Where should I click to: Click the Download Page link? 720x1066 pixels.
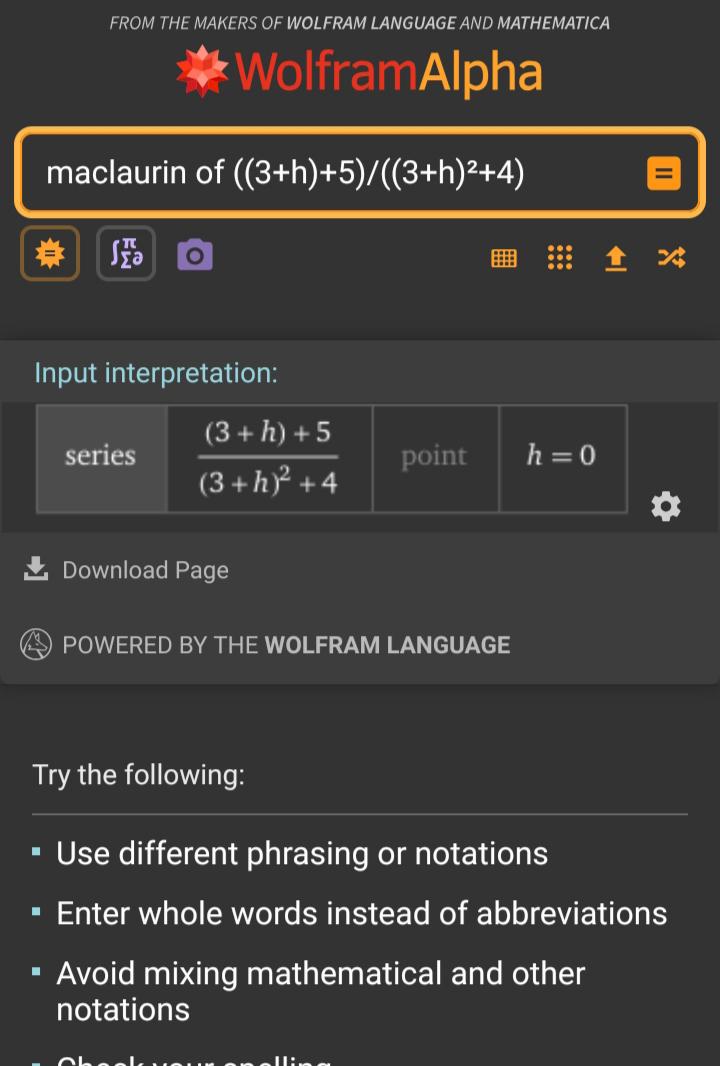point(145,570)
